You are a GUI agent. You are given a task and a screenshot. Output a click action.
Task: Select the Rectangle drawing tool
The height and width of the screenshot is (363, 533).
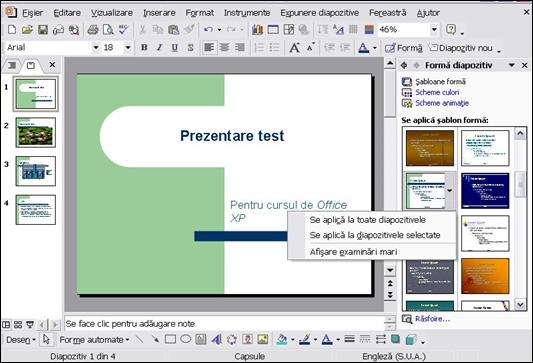(x=170, y=339)
